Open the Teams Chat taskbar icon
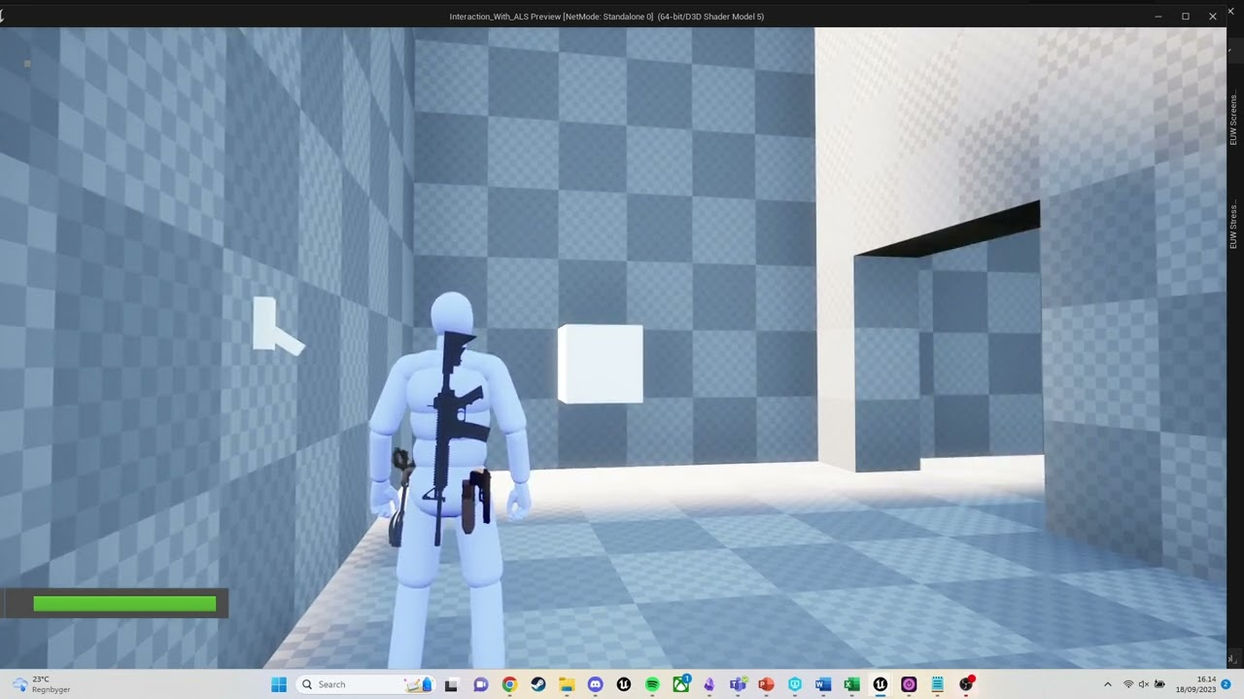Viewport: 1244px width, 699px height. [480, 685]
